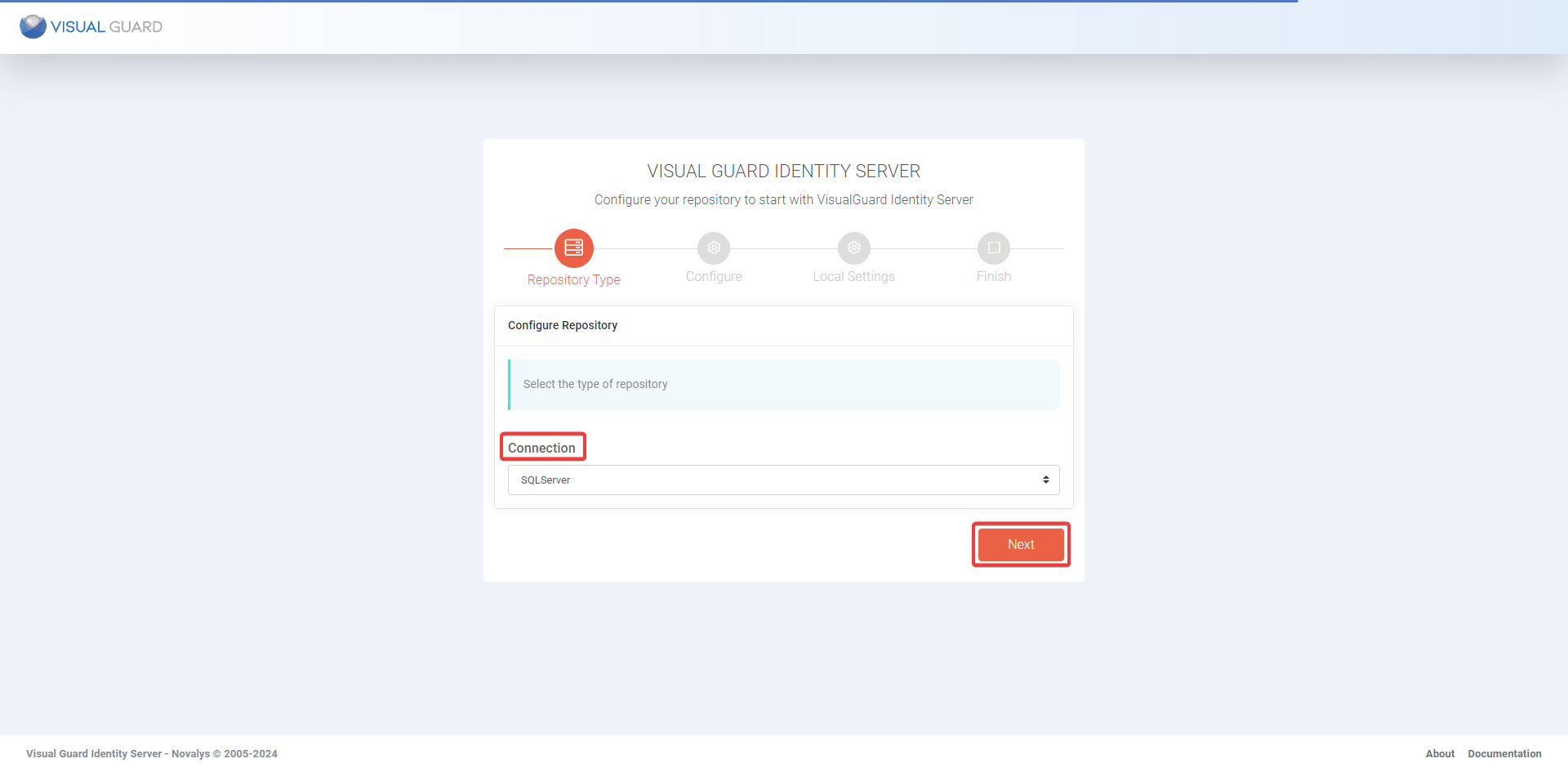Click the up-down arrows on the connection selector

pos(1046,480)
